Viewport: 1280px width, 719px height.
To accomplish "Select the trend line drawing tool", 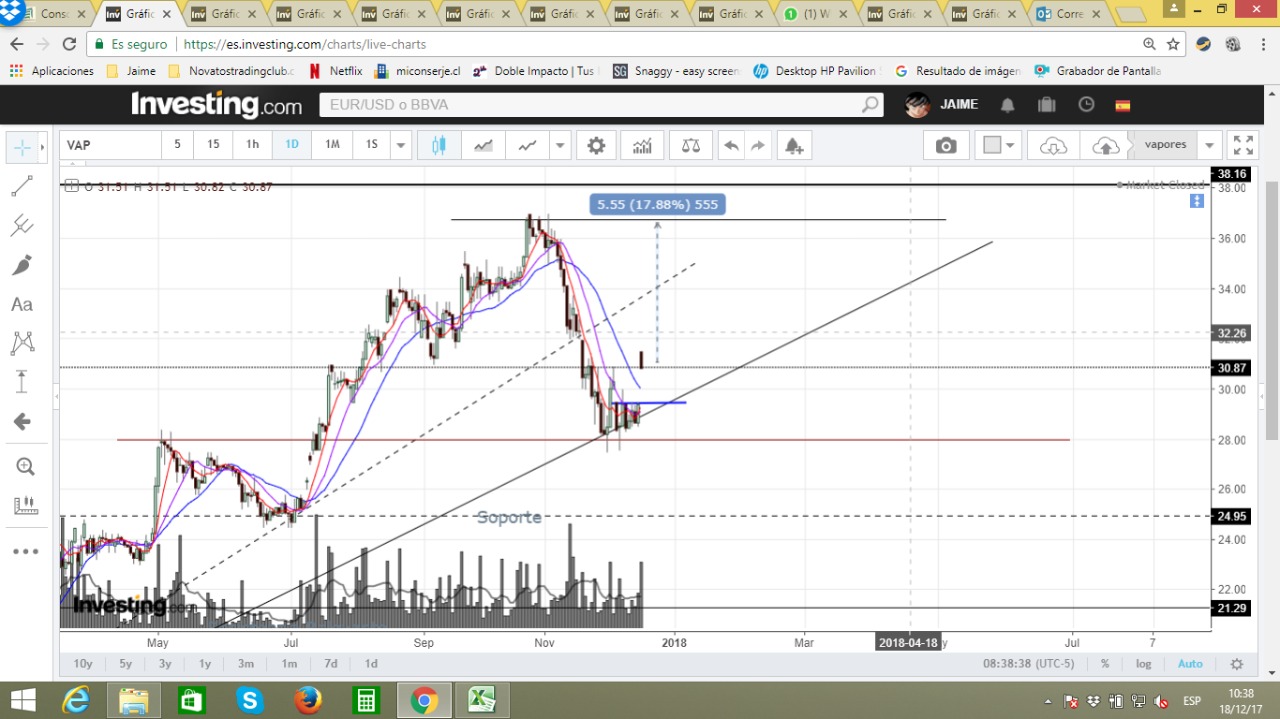I will [22, 186].
